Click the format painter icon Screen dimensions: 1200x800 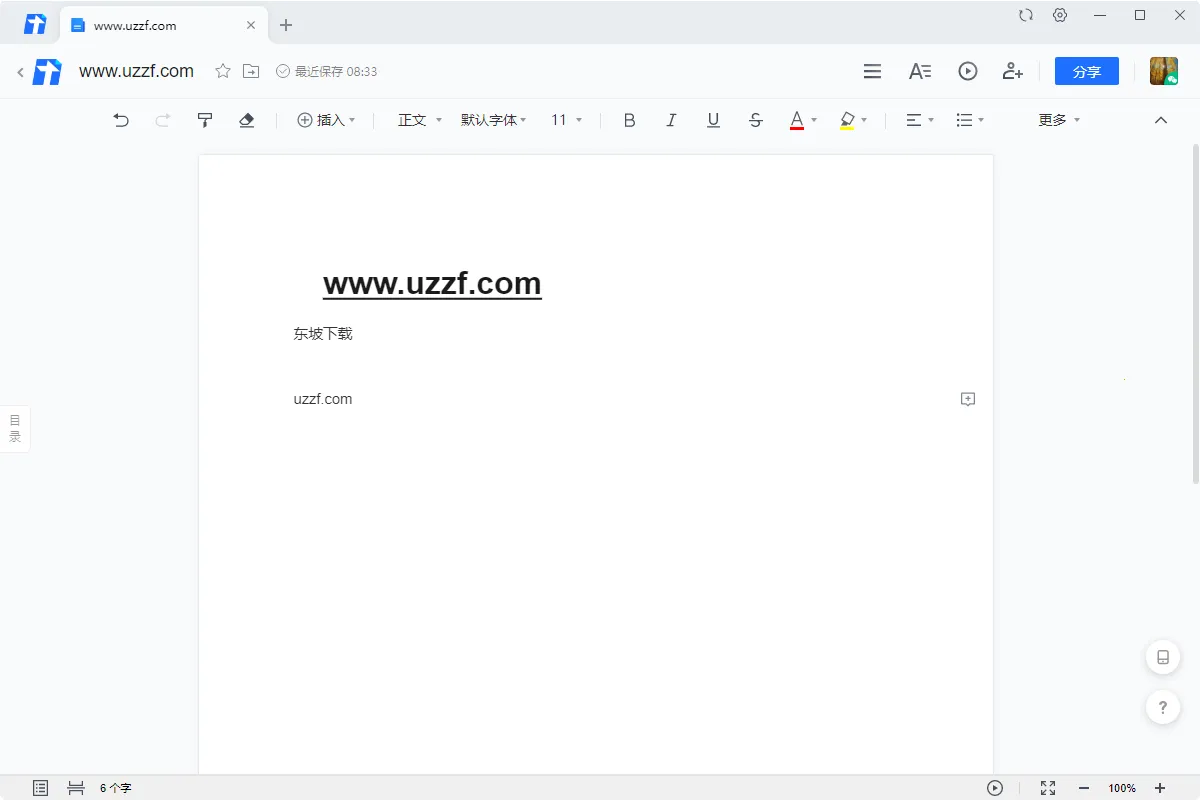205,120
